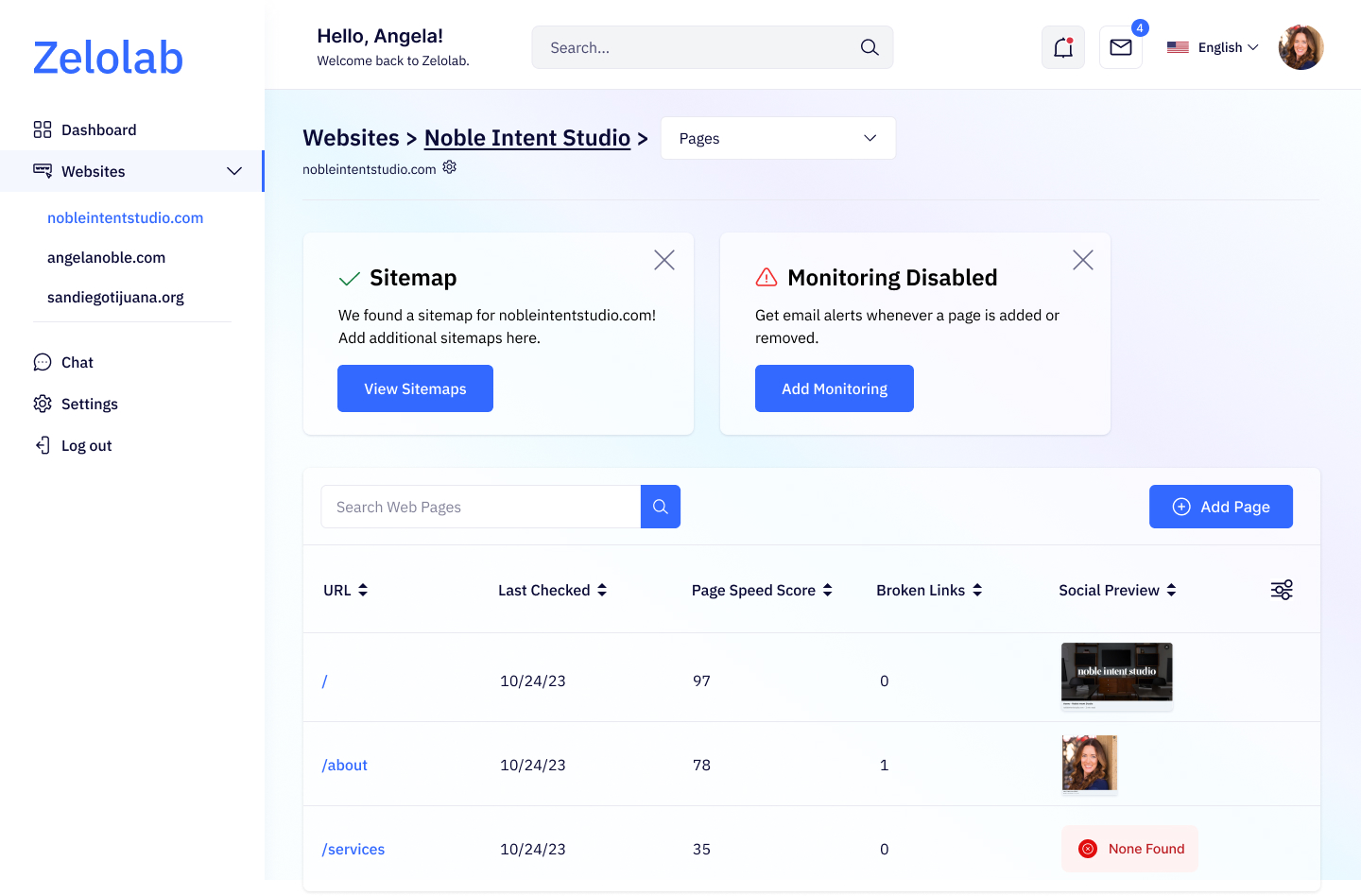Click the gear icon beside nobleintentstudio.com
This screenshot has width=1361, height=896.
click(450, 167)
